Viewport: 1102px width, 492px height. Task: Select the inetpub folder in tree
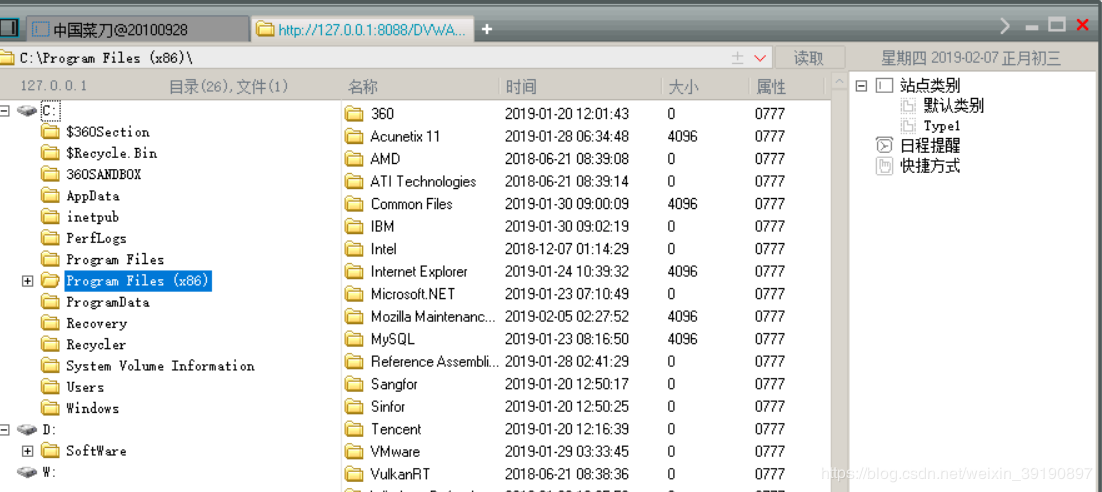point(93,217)
